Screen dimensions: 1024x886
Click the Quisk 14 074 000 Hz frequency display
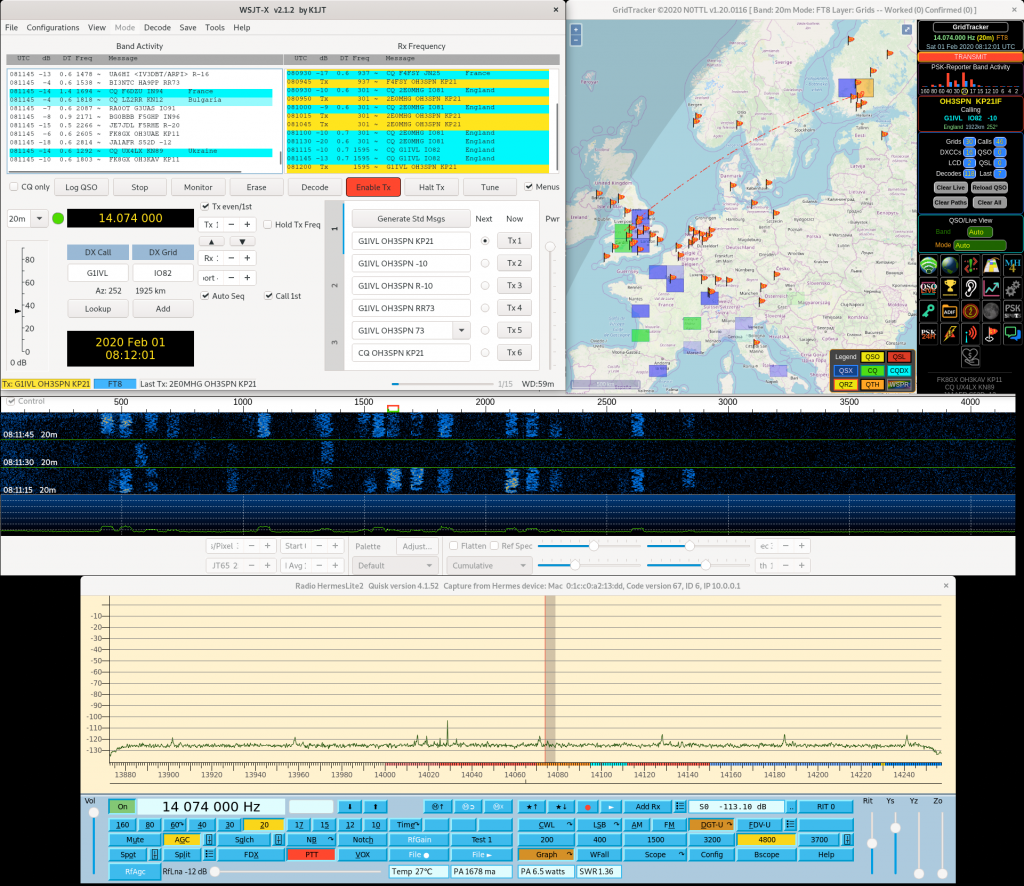pos(211,807)
